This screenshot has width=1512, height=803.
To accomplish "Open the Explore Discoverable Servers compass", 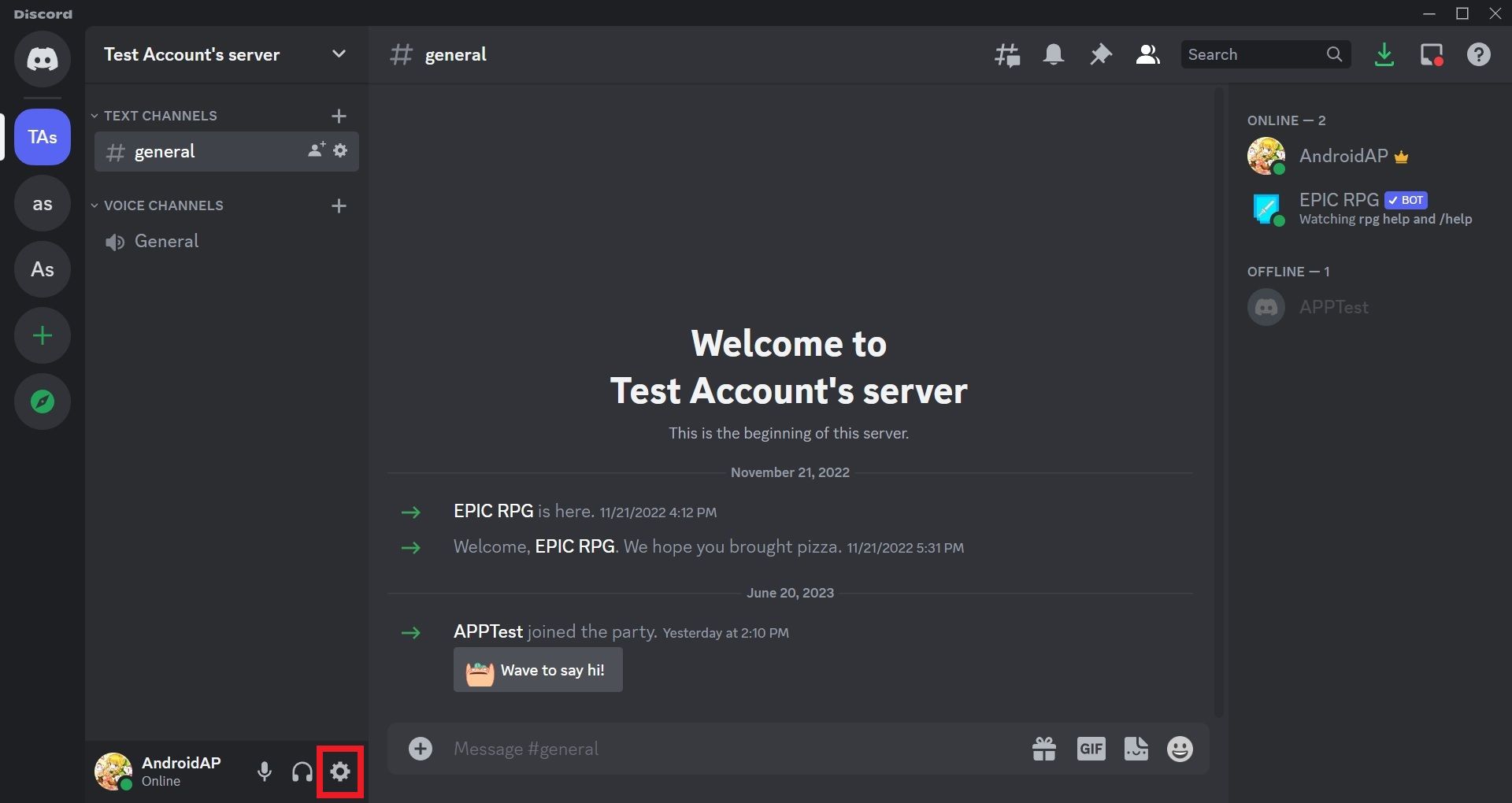I will pyautogui.click(x=42, y=401).
